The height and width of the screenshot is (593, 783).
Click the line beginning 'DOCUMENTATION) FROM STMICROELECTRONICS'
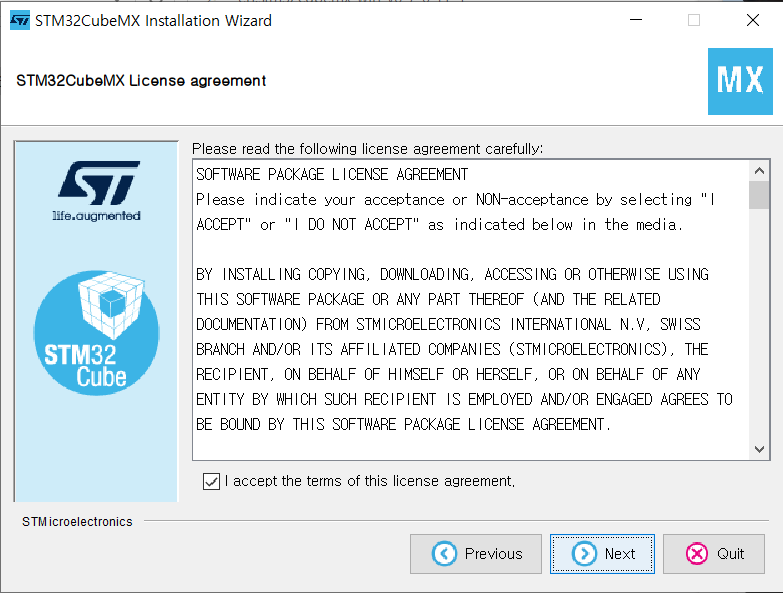[448, 324]
